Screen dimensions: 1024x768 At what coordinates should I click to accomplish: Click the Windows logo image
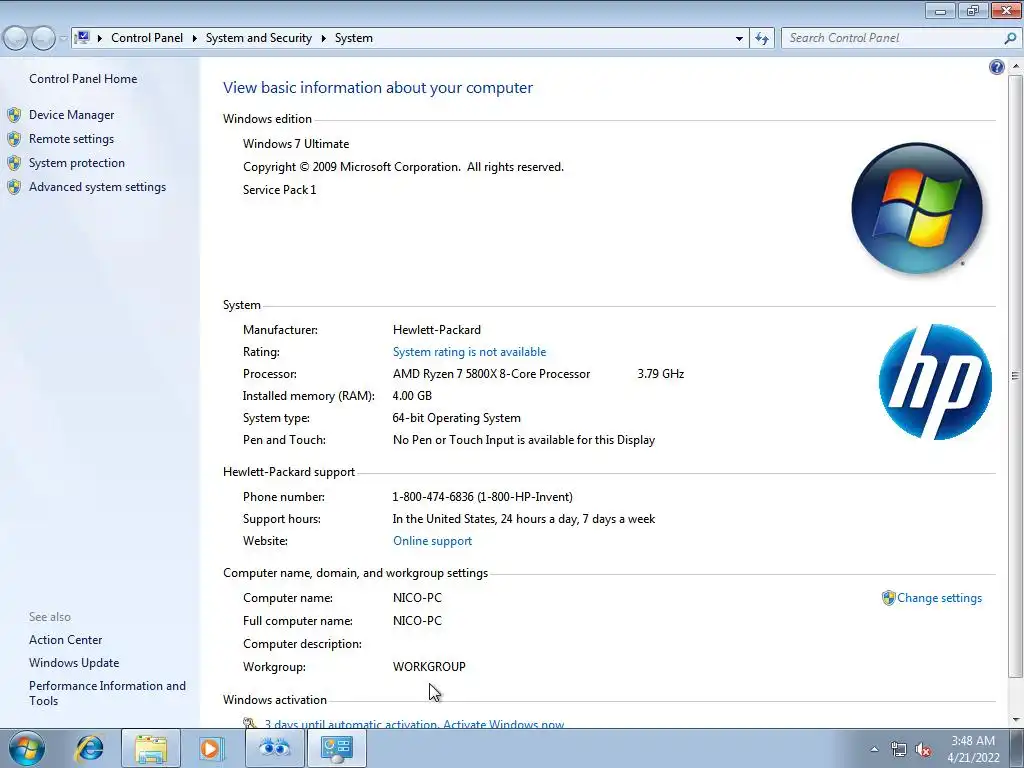click(x=918, y=208)
